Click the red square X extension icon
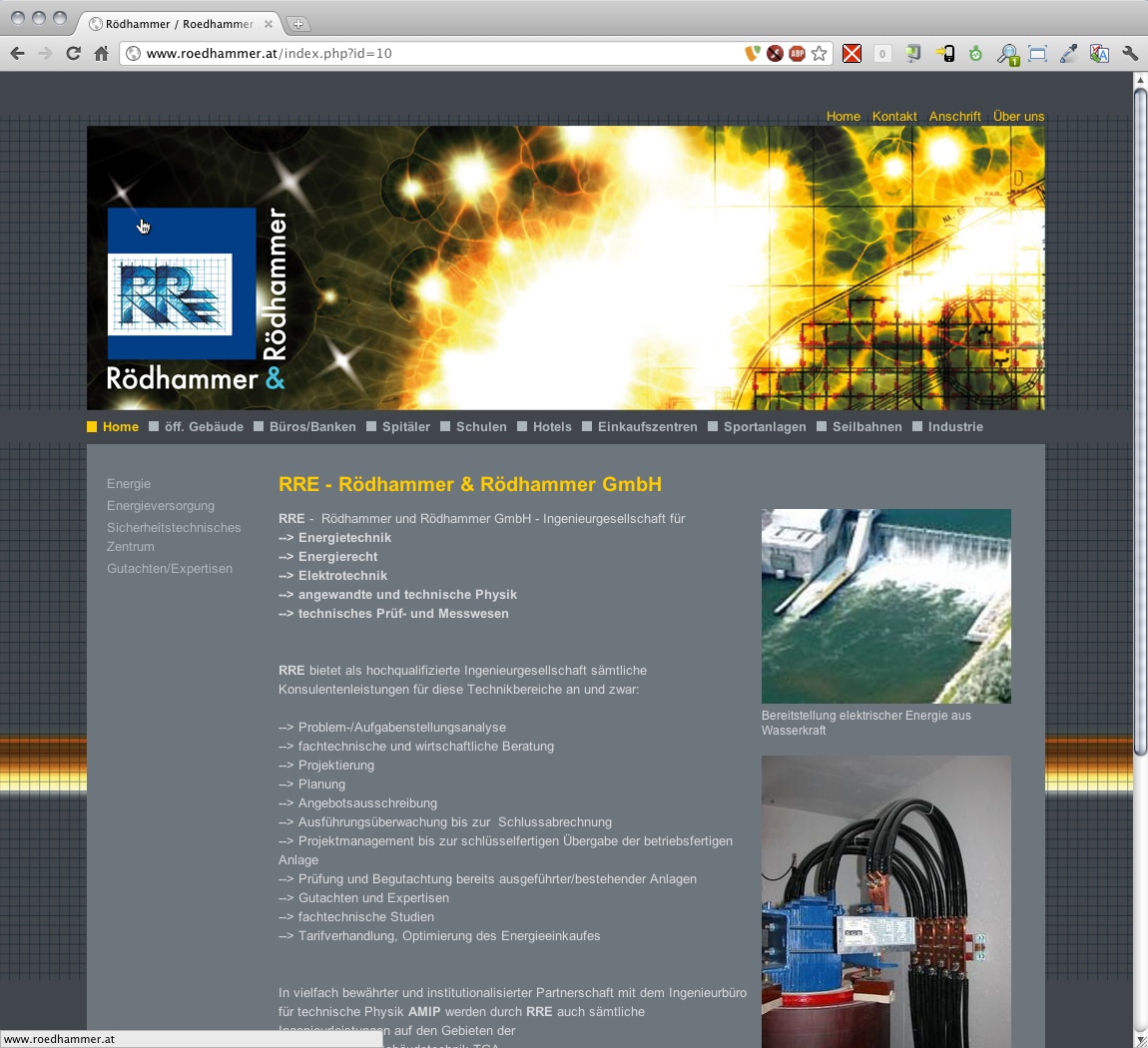The height and width of the screenshot is (1048, 1148). (x=852, y=54)
